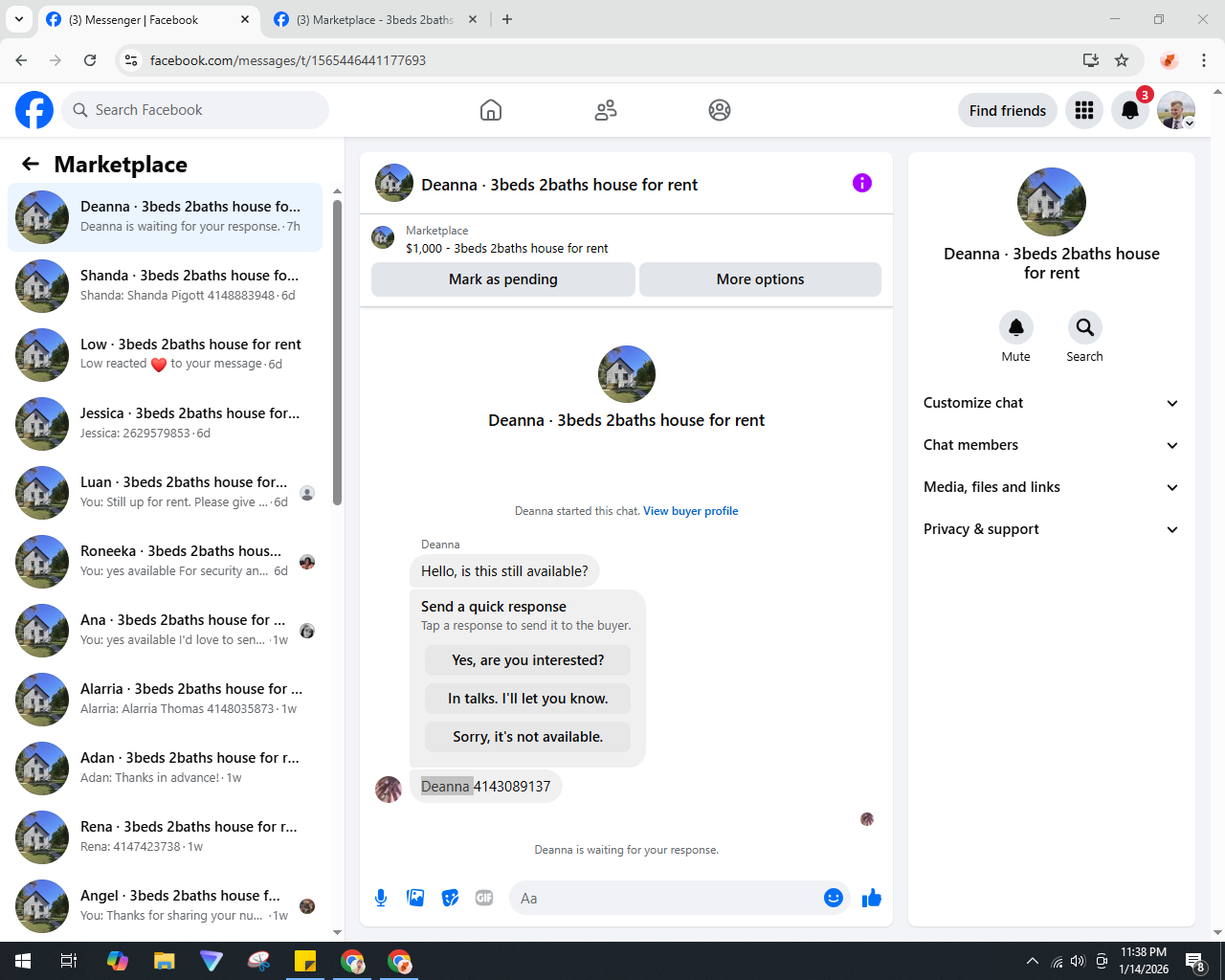The height and width of the screenshot is (980, 1225).
Task: Open the Chrome tab search dropdown
Action: pyautogui.click(x=18, y=19)
